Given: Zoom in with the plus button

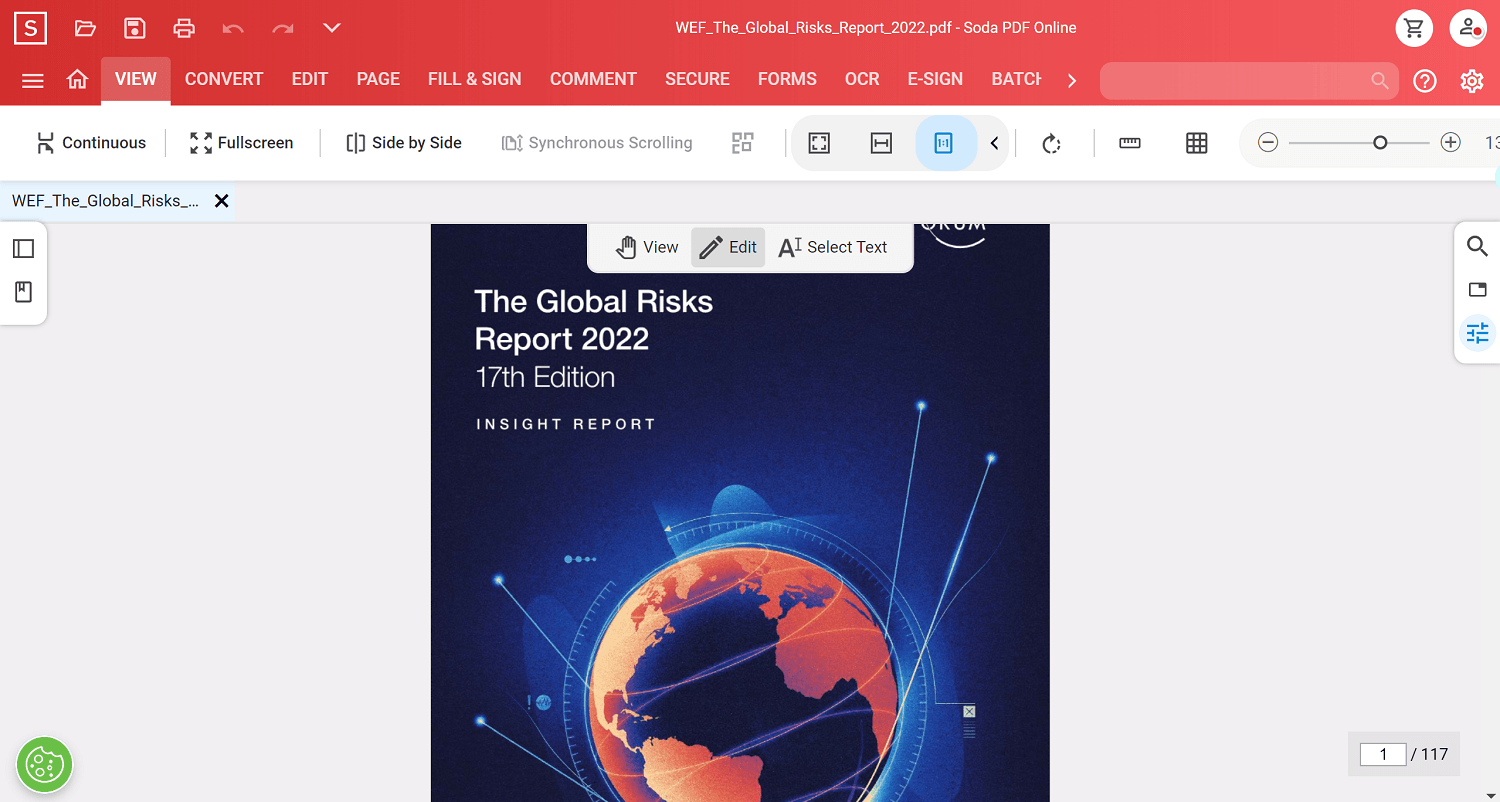Looking at the screenshot, I should [1451, 143].
